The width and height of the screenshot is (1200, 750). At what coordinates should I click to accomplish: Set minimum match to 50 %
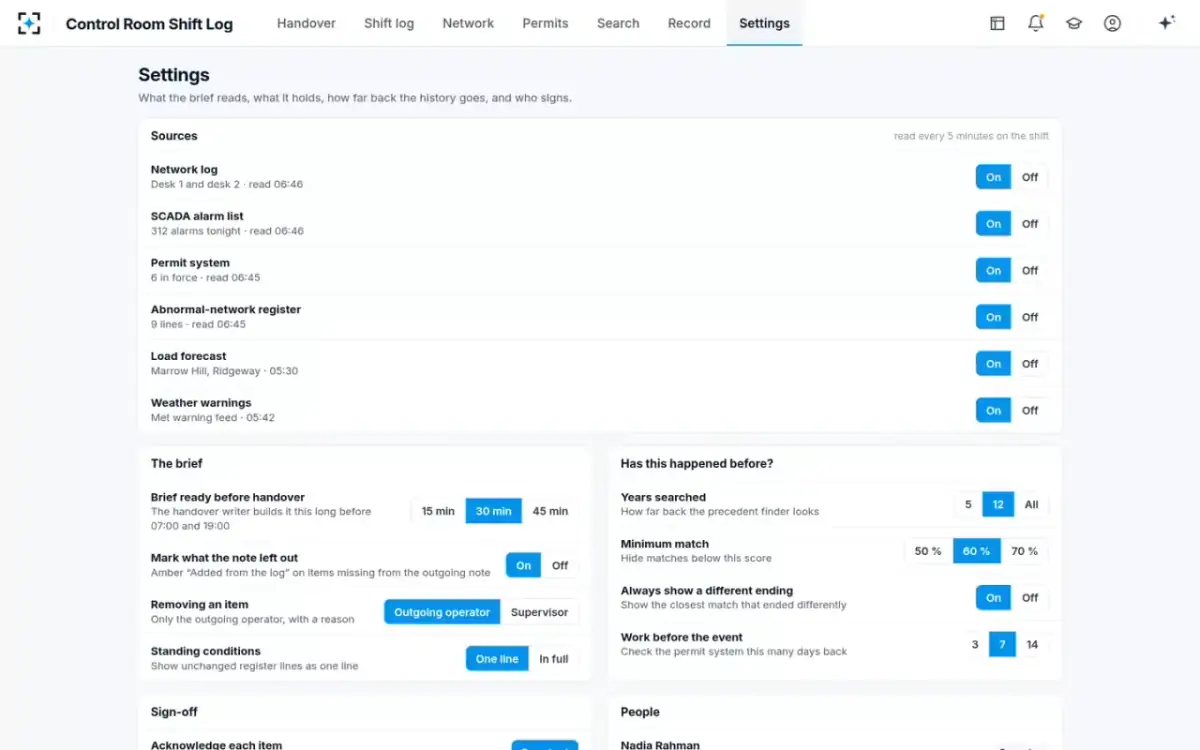[x=928, y=551]
